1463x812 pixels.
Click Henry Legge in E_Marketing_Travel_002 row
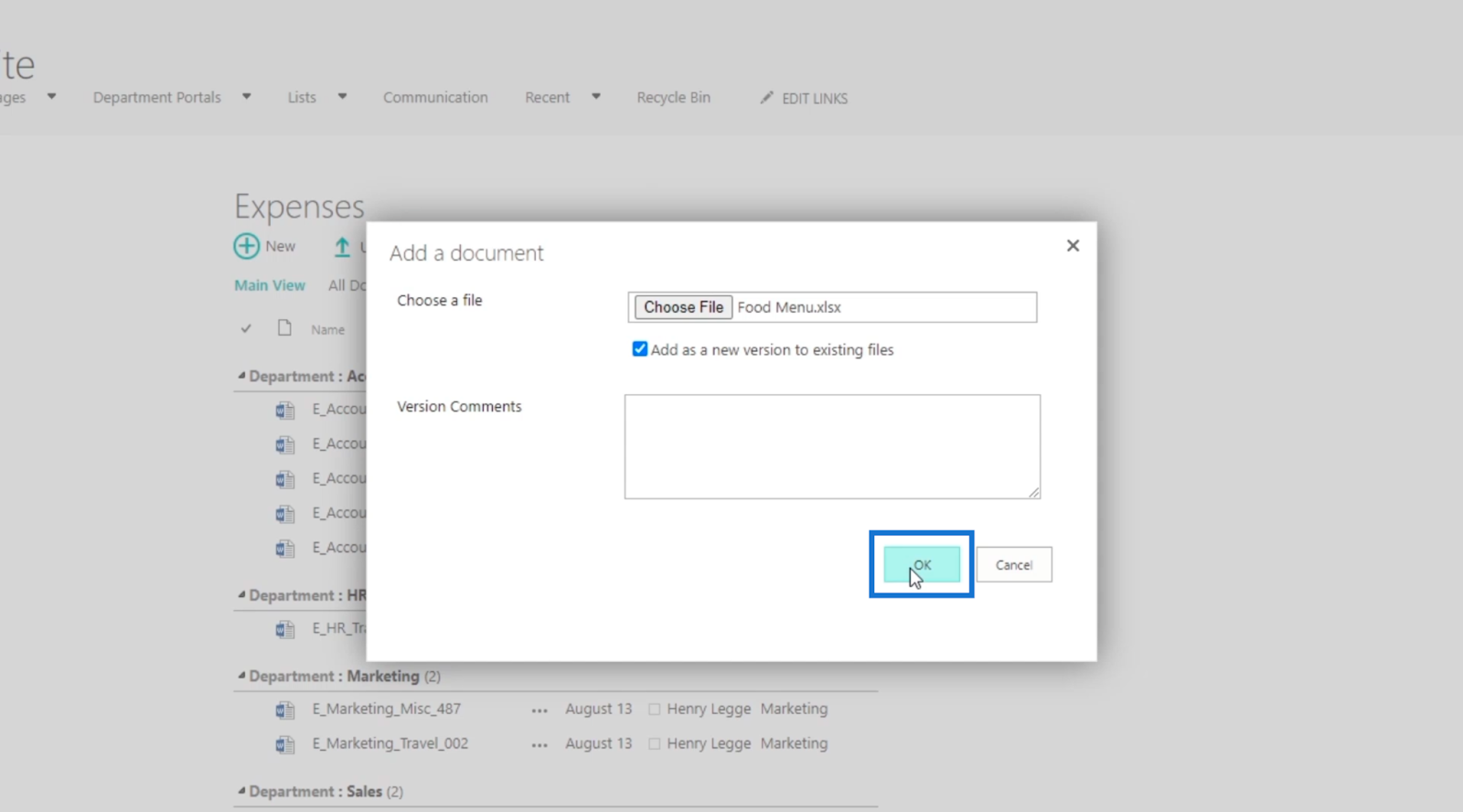(709, 743)
